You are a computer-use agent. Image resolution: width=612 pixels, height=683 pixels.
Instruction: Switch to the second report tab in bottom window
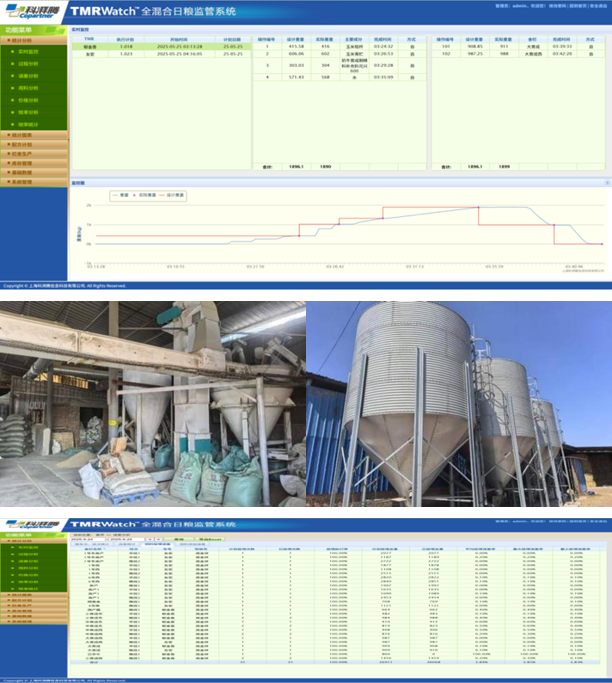pyautogui.click(x=127, y=544)
